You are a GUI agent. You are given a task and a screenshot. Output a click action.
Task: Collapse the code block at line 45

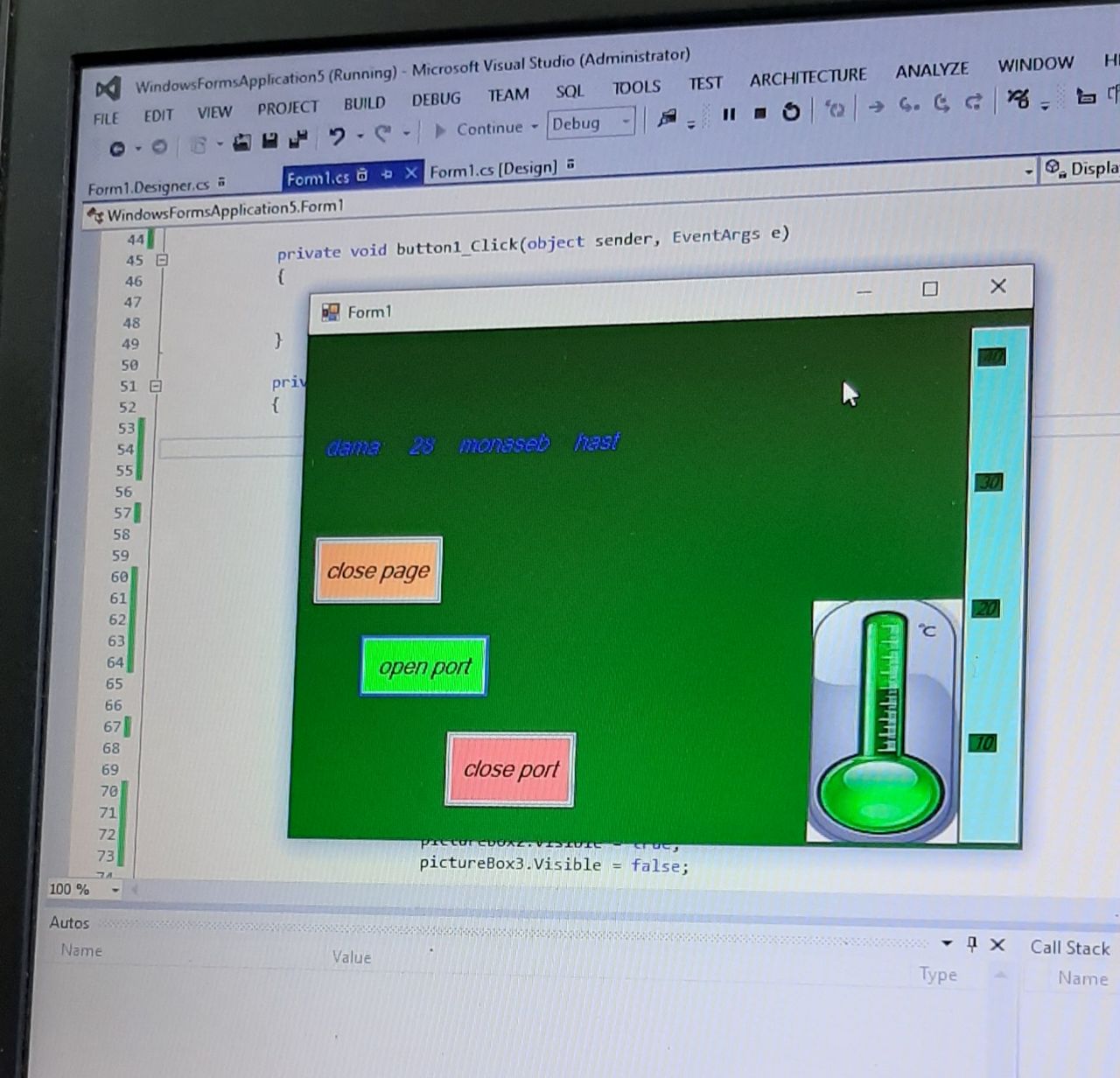coord(162,260)
